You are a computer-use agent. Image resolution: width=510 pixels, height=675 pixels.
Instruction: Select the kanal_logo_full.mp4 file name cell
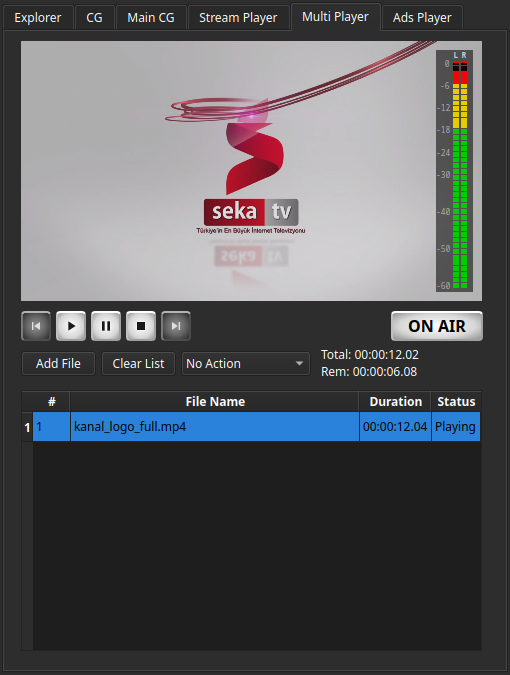[215, 427]
